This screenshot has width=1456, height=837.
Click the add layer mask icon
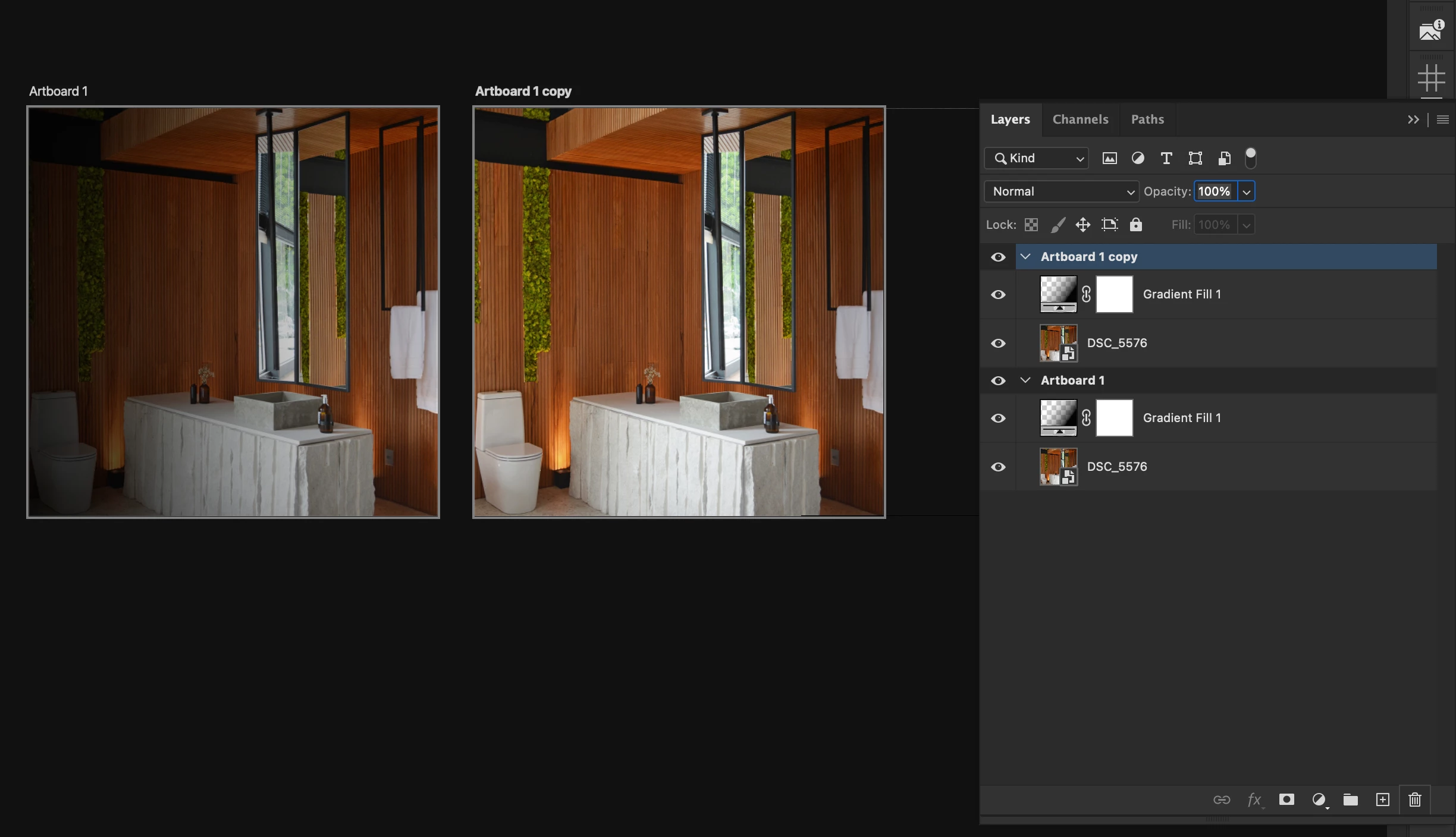(x=1286, y=800)
